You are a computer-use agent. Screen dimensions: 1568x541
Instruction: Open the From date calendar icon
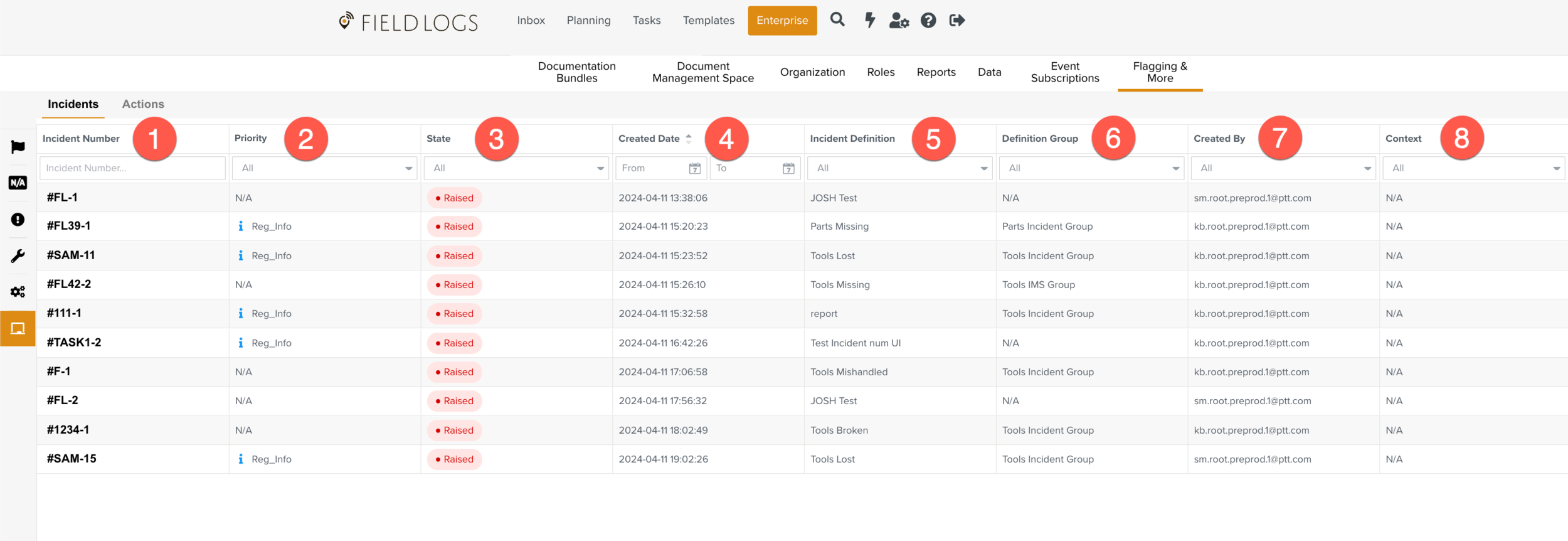[x=695, y=168]
